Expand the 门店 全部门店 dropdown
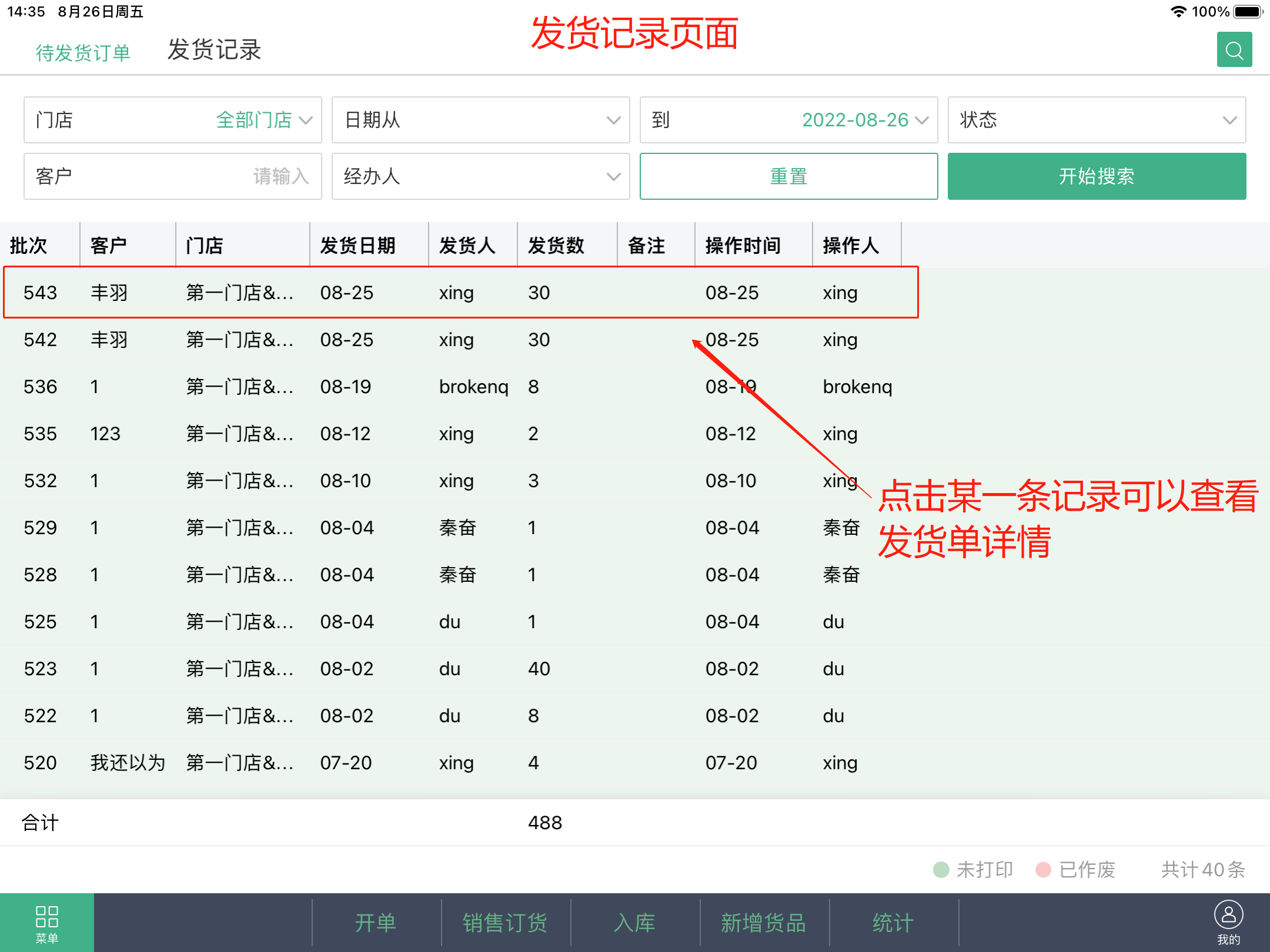The height and width of the screenshot is (952, 1270). 173,120
